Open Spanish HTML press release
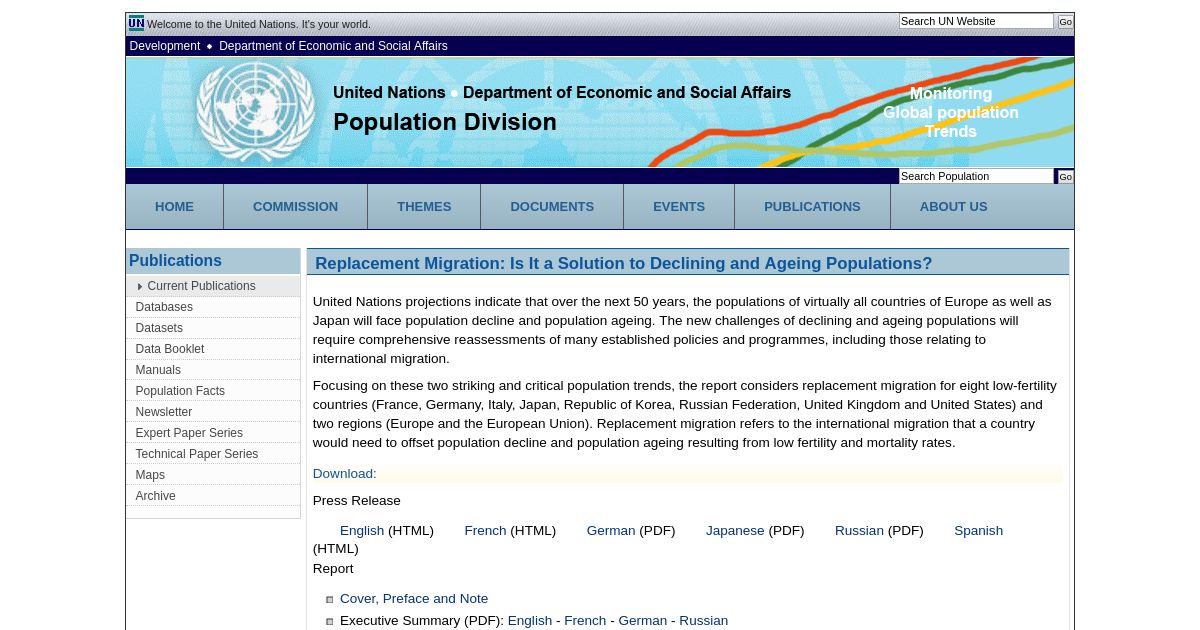 coord(978,531)
